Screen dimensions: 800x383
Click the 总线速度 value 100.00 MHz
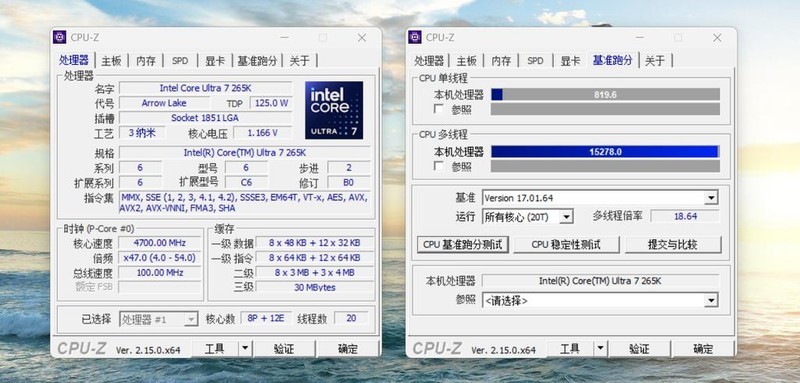pyautogui.click(x=160, y=272)
